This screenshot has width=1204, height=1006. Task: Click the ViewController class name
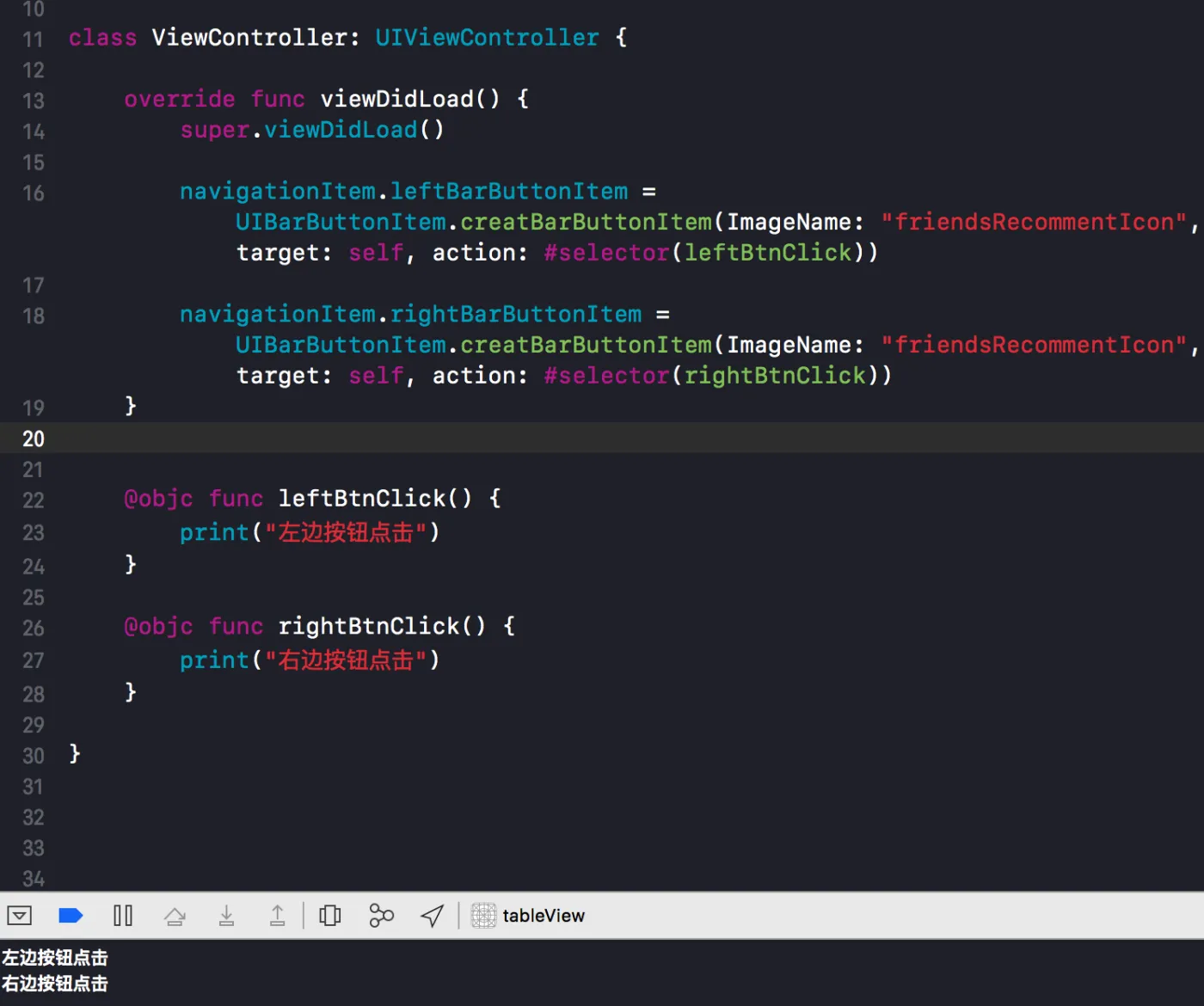point(249,38)
